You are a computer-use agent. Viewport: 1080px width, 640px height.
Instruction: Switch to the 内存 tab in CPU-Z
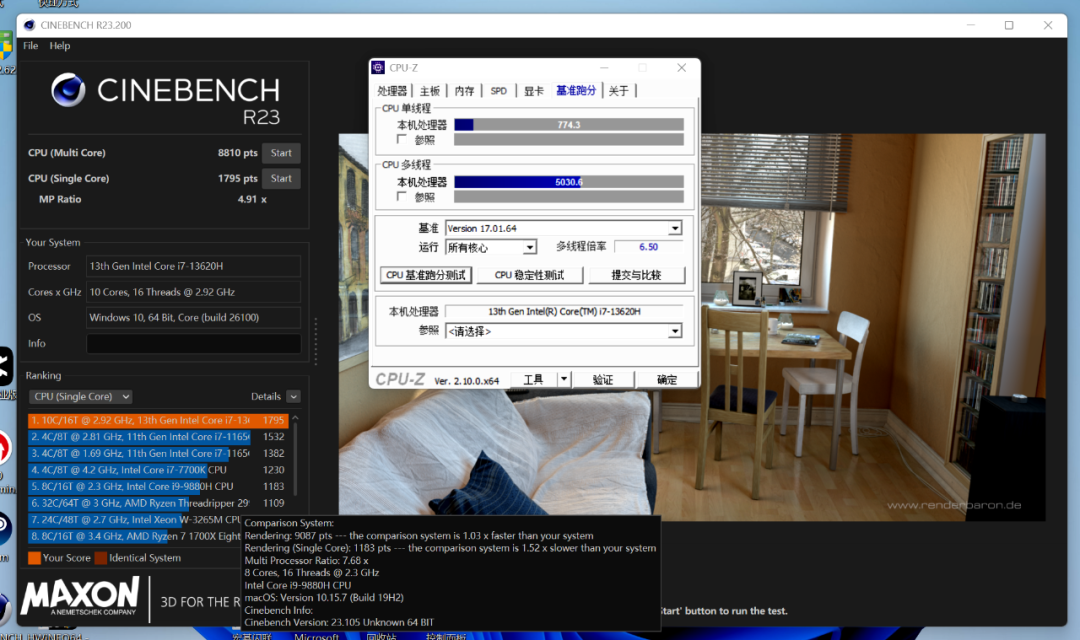click(x=464, y=91)
